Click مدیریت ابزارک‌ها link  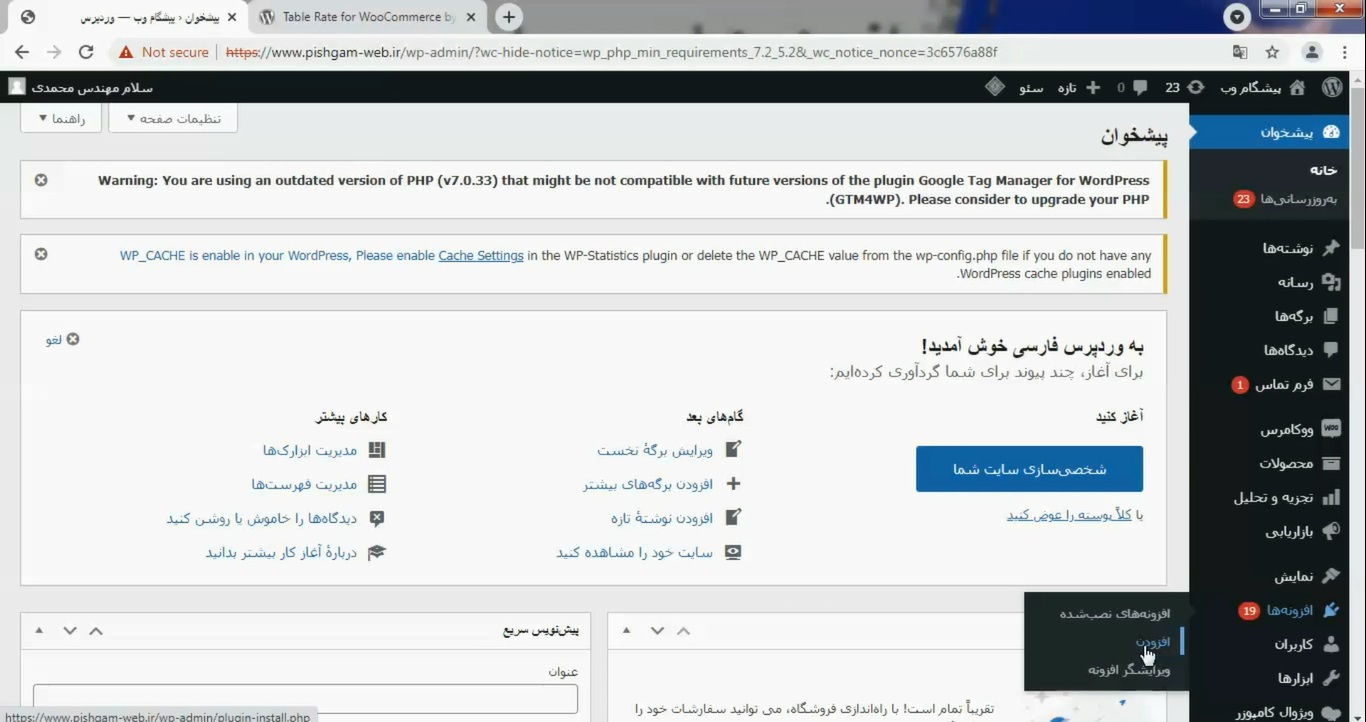coord(310,450)
